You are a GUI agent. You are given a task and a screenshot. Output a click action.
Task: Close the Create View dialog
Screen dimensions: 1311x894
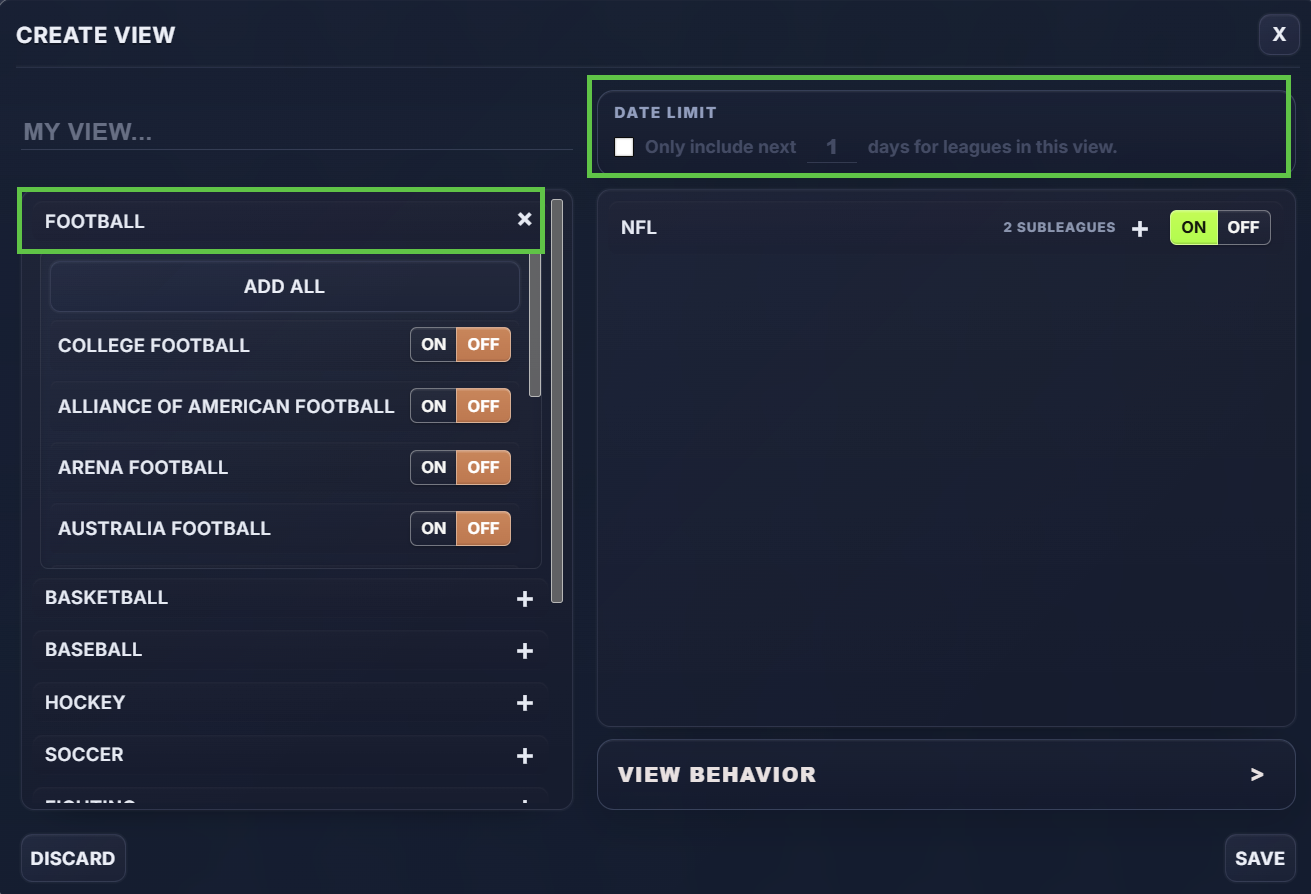point(1279,35)
